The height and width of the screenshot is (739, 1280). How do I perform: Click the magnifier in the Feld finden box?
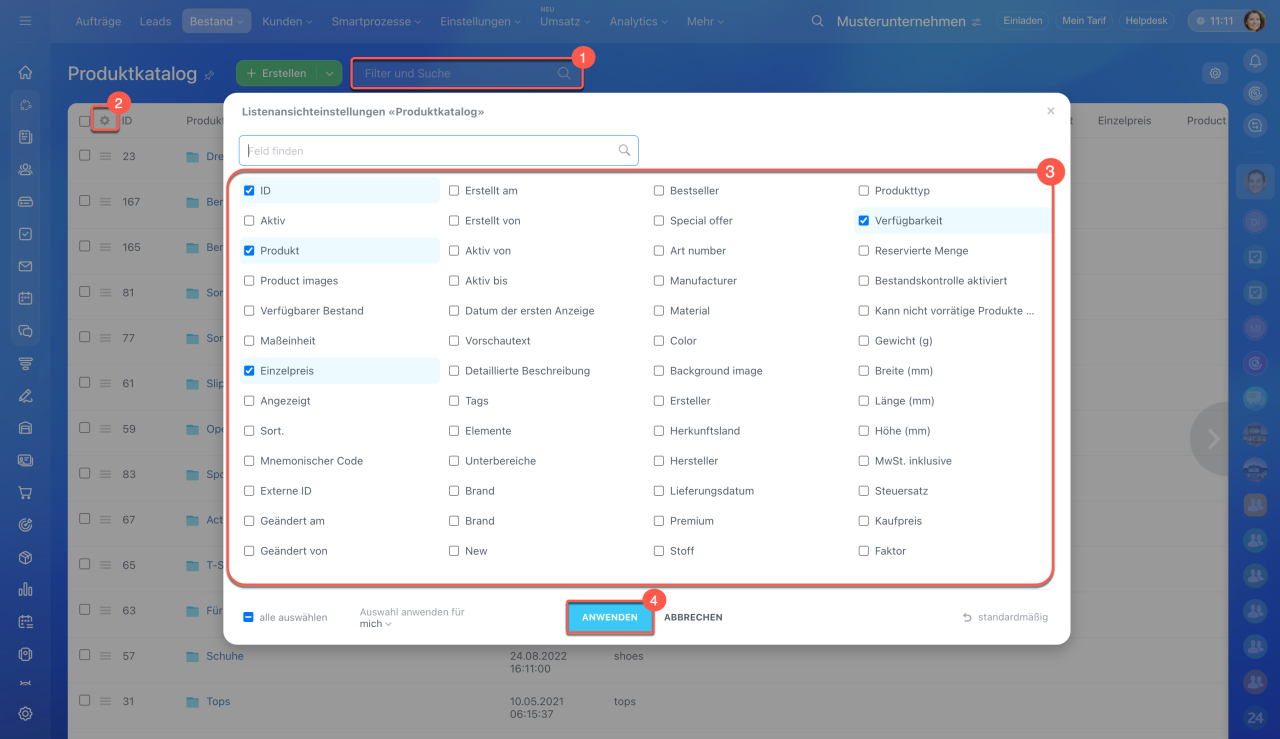coord(624,151)
